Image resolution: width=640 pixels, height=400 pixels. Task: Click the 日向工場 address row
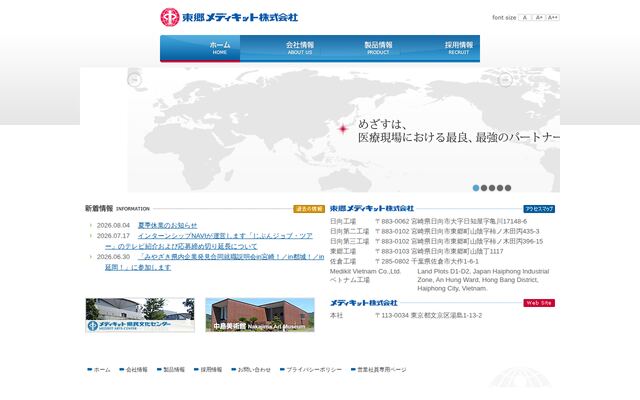429,221
